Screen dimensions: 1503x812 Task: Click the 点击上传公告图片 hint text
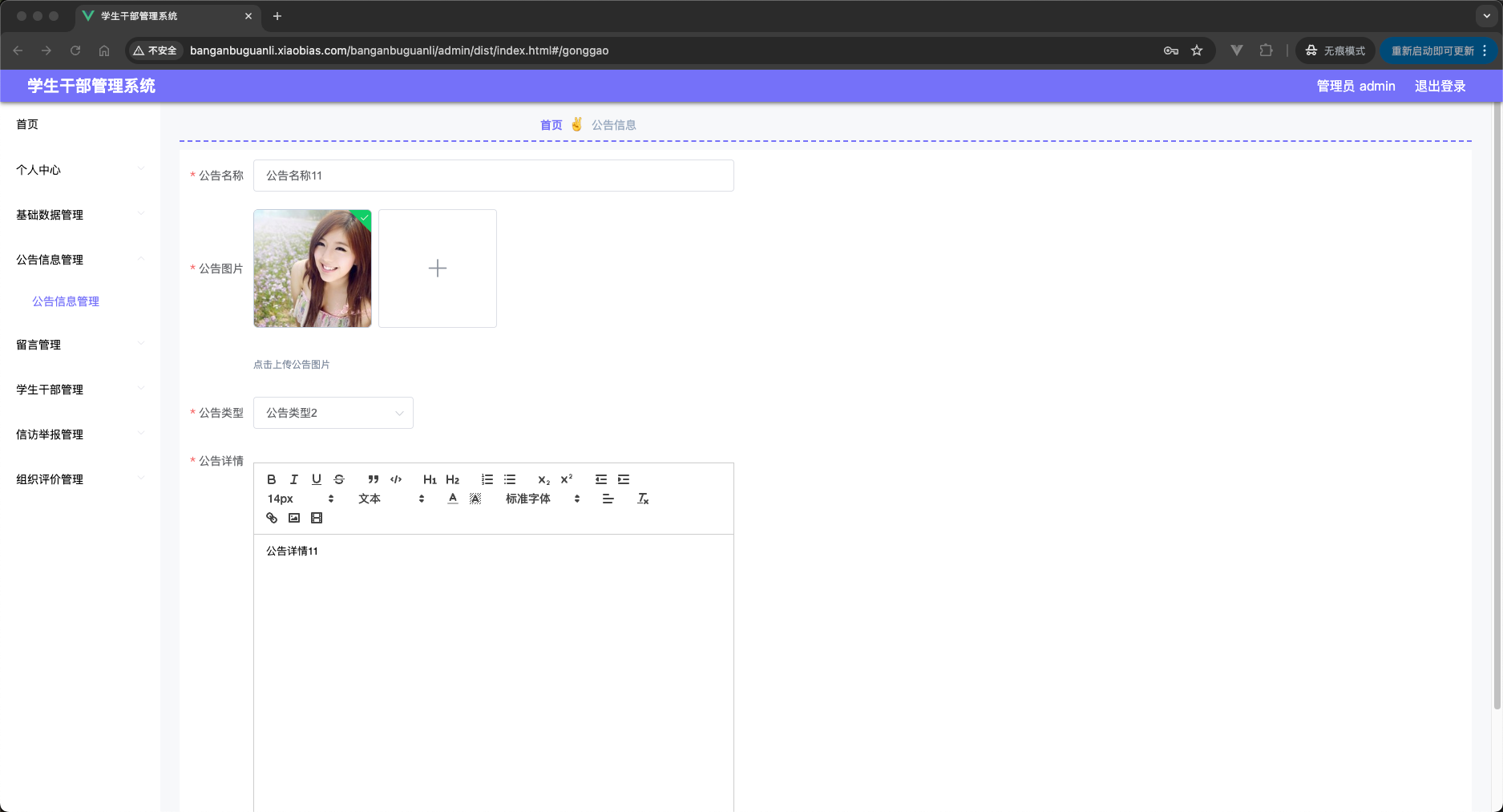click(x=292, y=365)
